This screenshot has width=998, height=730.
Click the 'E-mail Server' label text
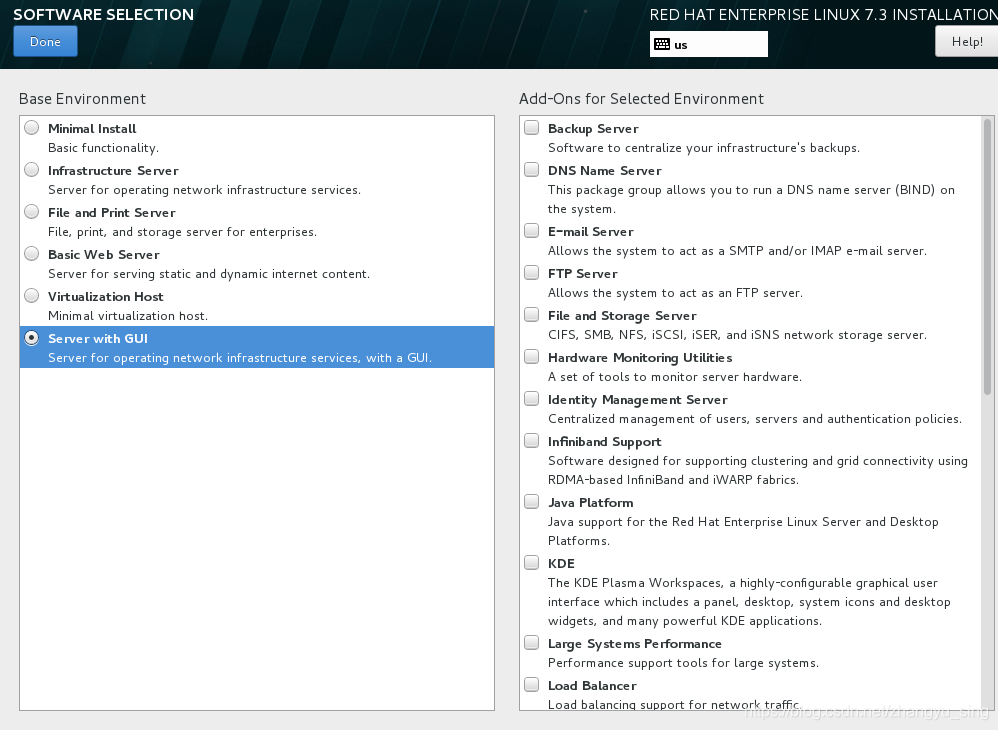point(591,232)
